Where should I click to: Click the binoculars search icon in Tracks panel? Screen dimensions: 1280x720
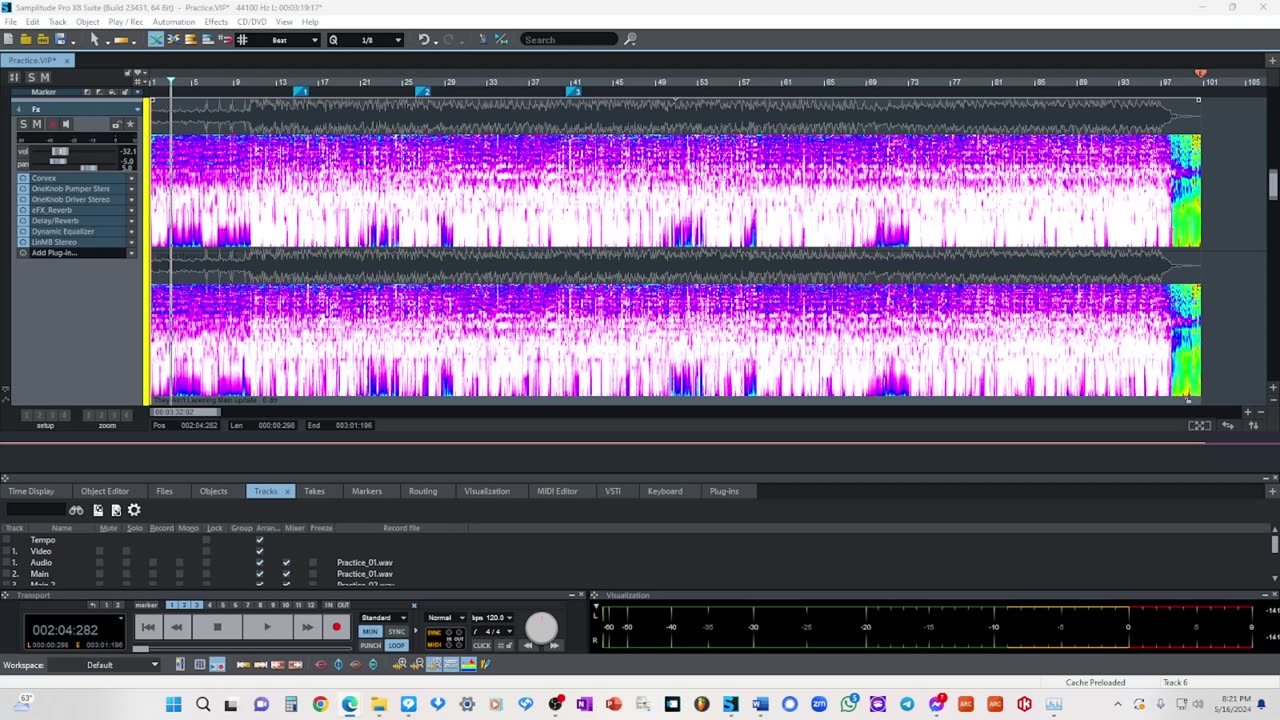click(76, 510)
